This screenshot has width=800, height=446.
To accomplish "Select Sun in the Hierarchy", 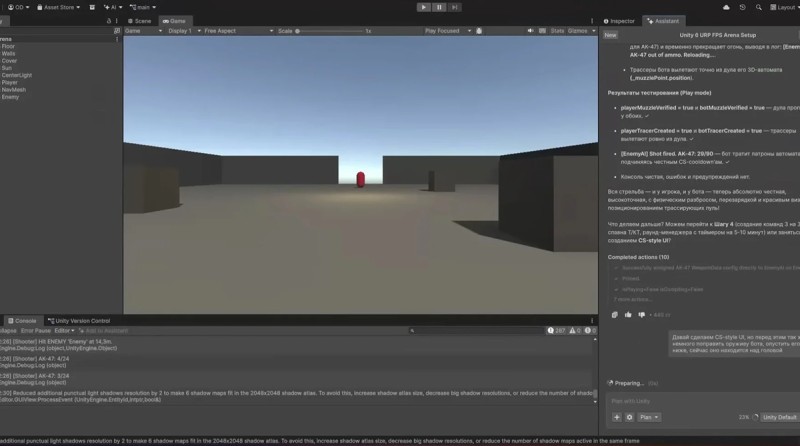I will (x=7, y=67).
